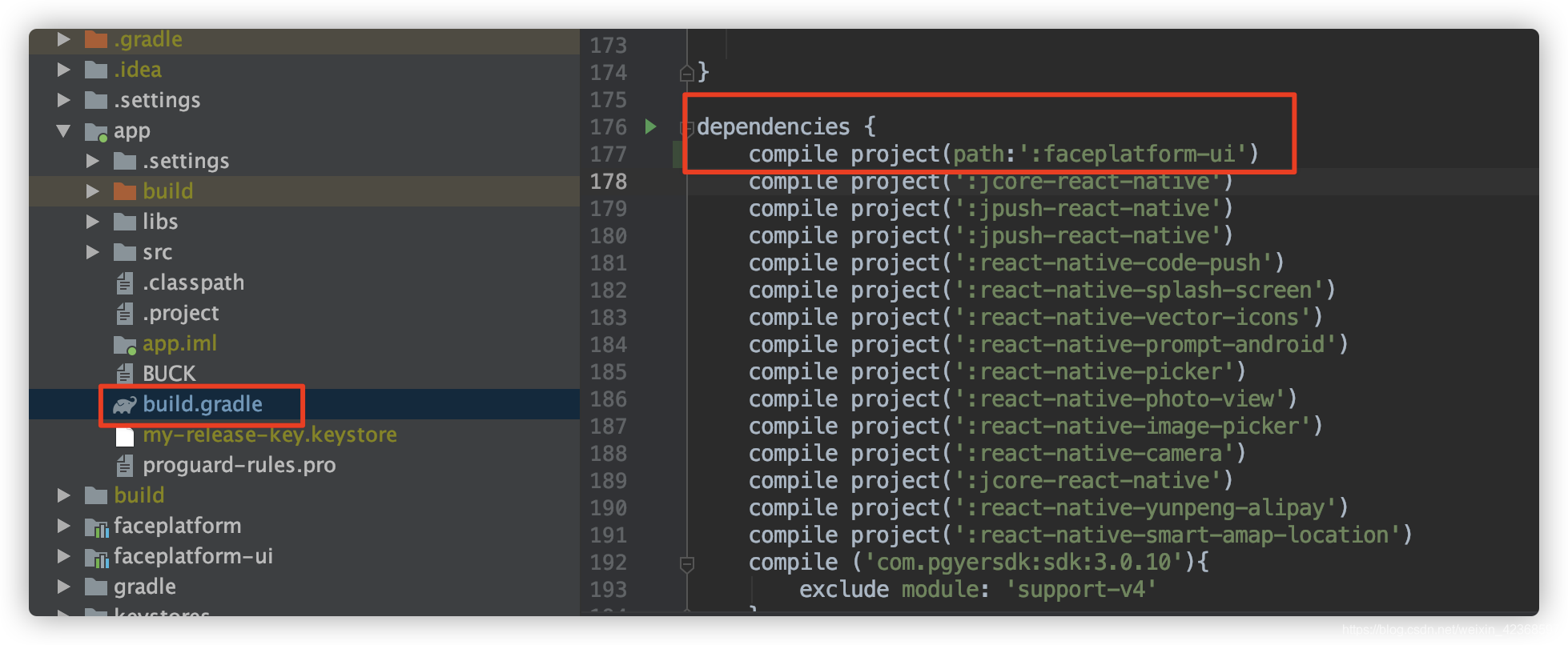Click the 'react-native-code-push' compile line
This screenshot has height=645, width=1568.
(x=1016, y=262)
